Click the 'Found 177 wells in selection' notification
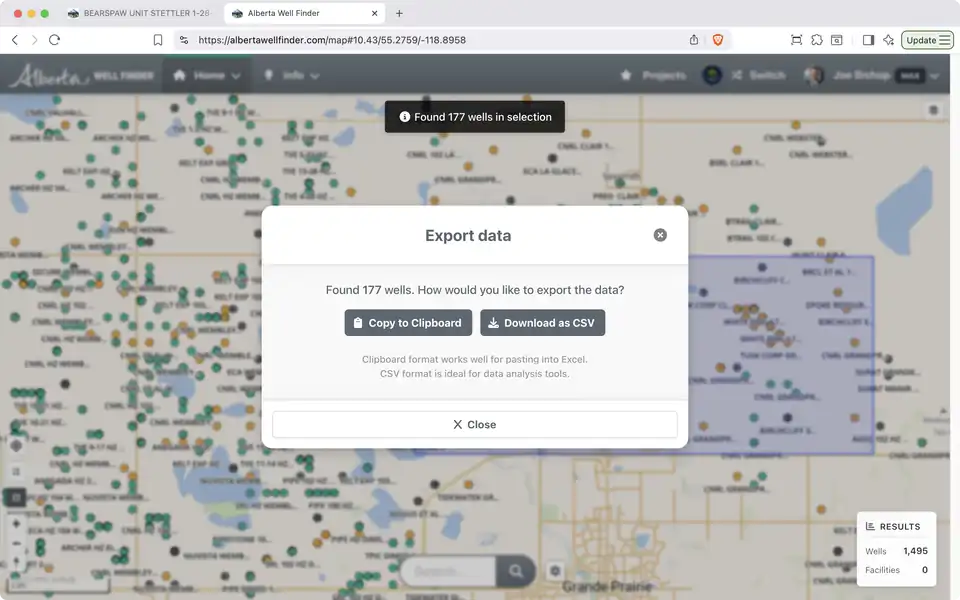The image size is (960, 600). (474, 117)
